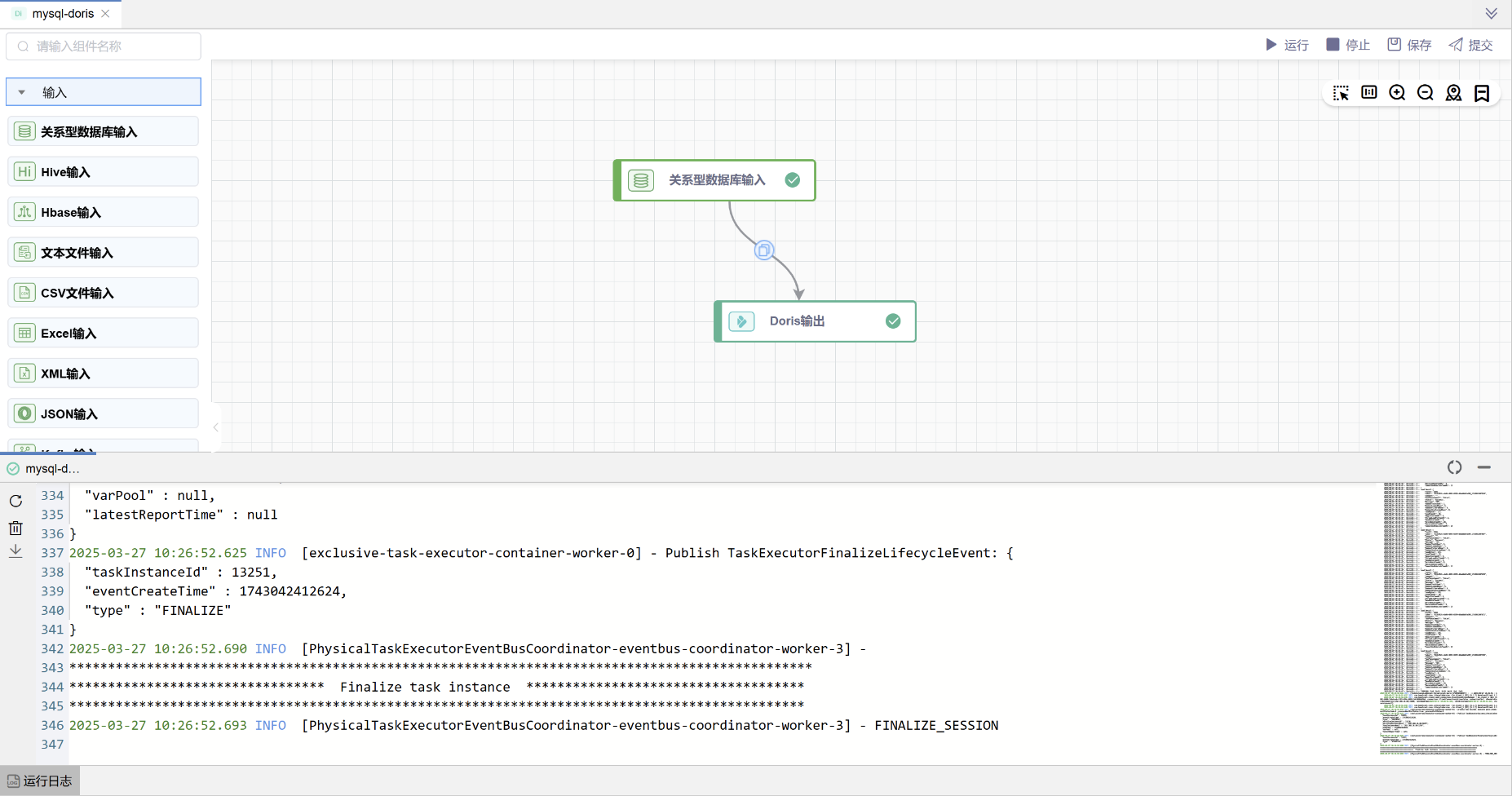This screenshot has height=796, width=1512.
Task: Minimize the log panel
Action: 1483,467
